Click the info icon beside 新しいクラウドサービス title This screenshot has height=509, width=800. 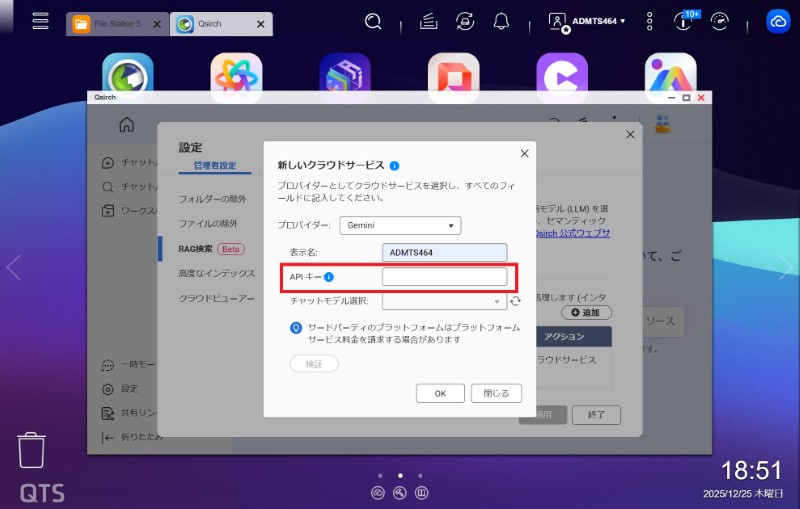(x=395, y=166)
